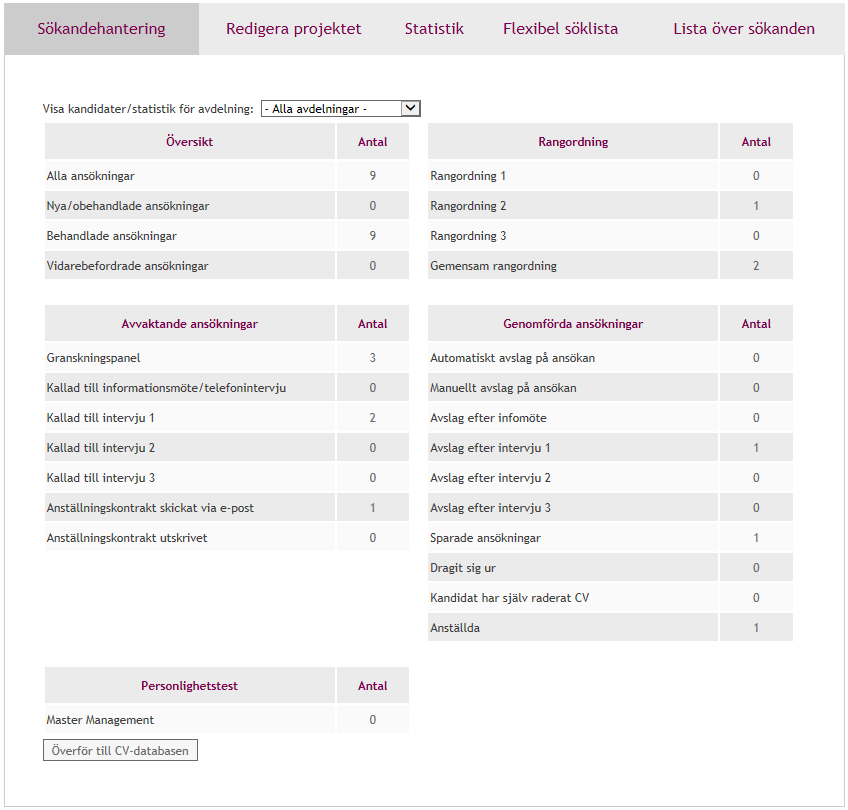Select the Lista över sökanden tab
Viewport: 848px width, 810px height.
click(x=744, y=29)
